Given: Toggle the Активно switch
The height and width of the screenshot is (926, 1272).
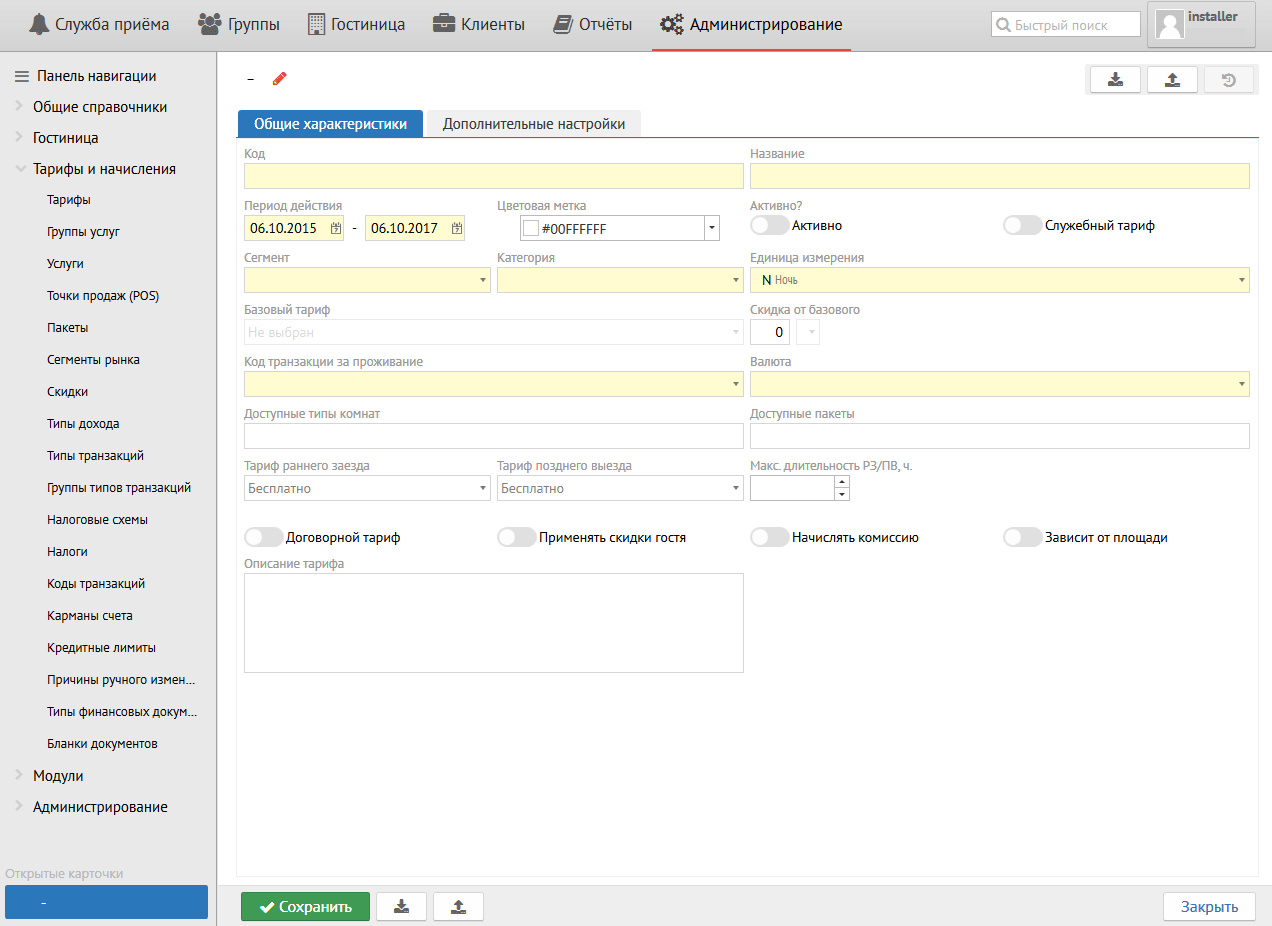Looking at the screenshot, I should [769, 226].
